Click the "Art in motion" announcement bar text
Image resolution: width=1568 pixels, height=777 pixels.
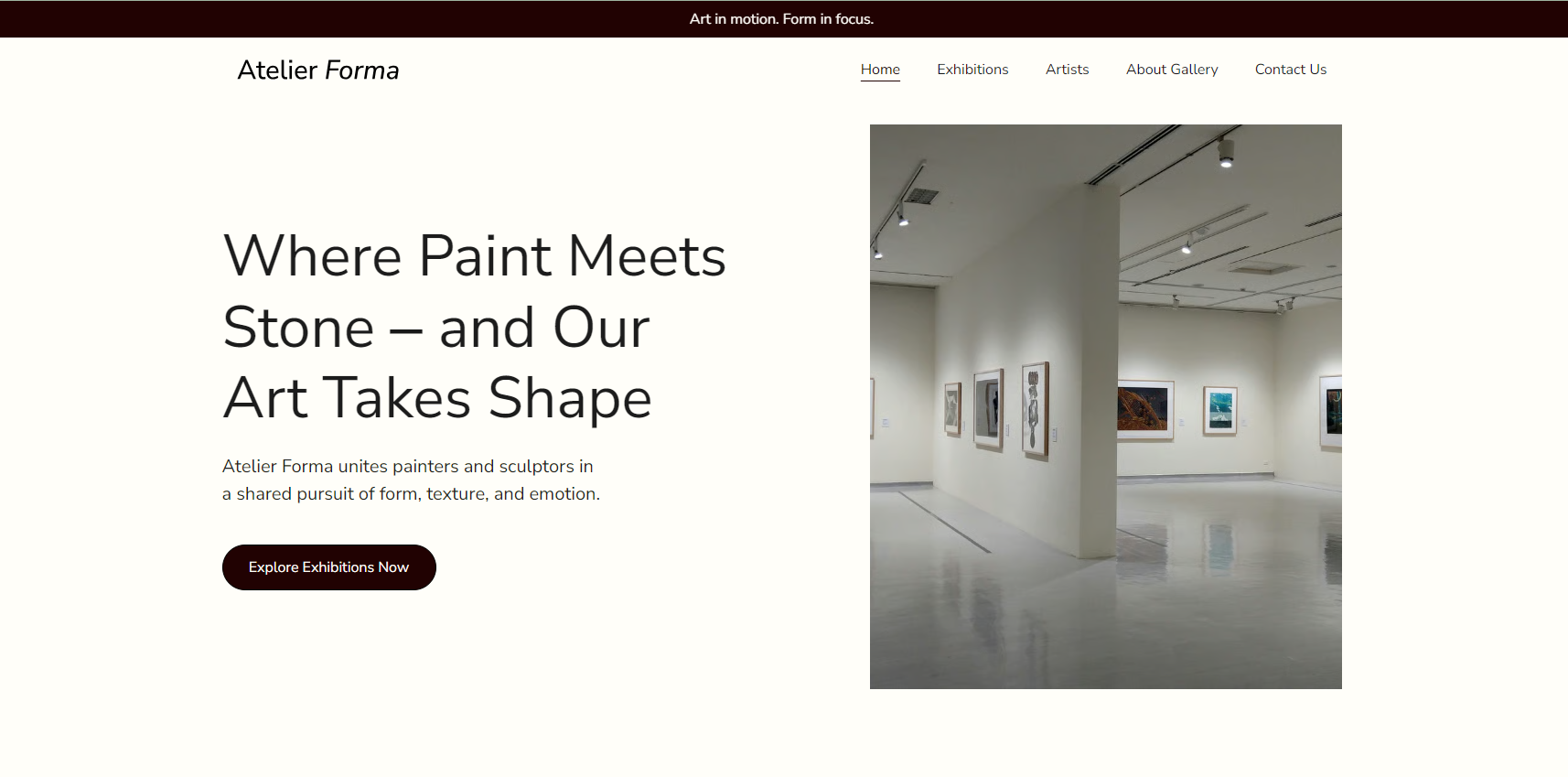[x=781, y=19]
